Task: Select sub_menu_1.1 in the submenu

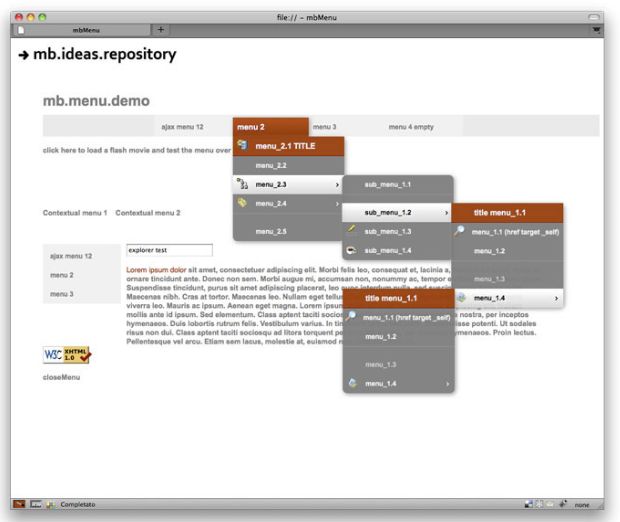Action: (x=387, y=185)
